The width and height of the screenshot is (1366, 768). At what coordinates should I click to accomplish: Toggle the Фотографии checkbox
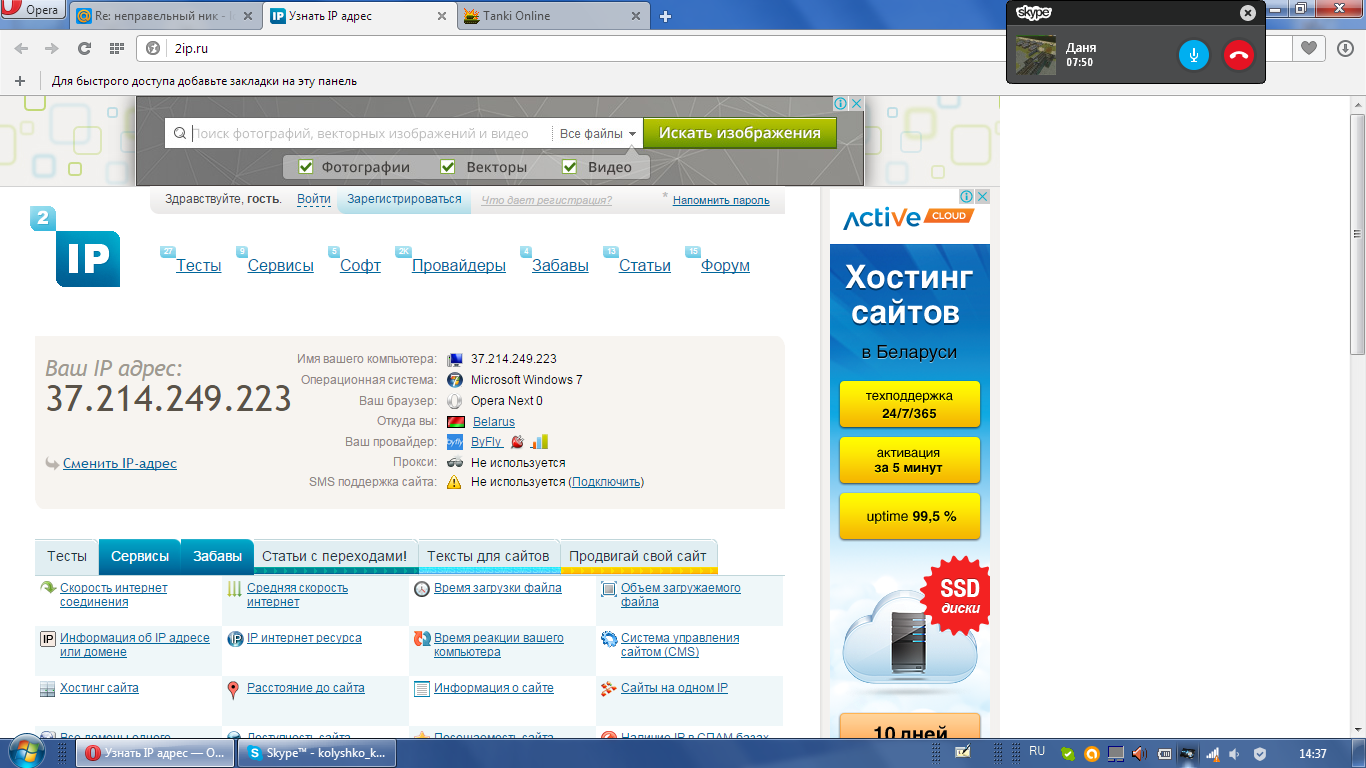[x=306, y=167]
